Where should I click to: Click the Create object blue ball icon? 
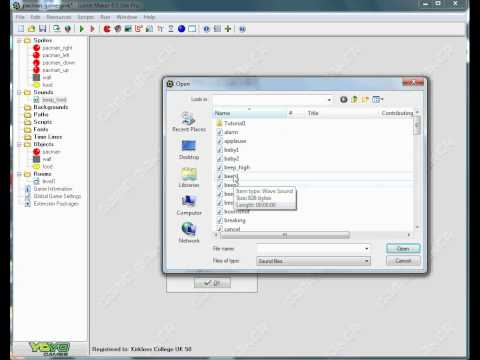181,29
